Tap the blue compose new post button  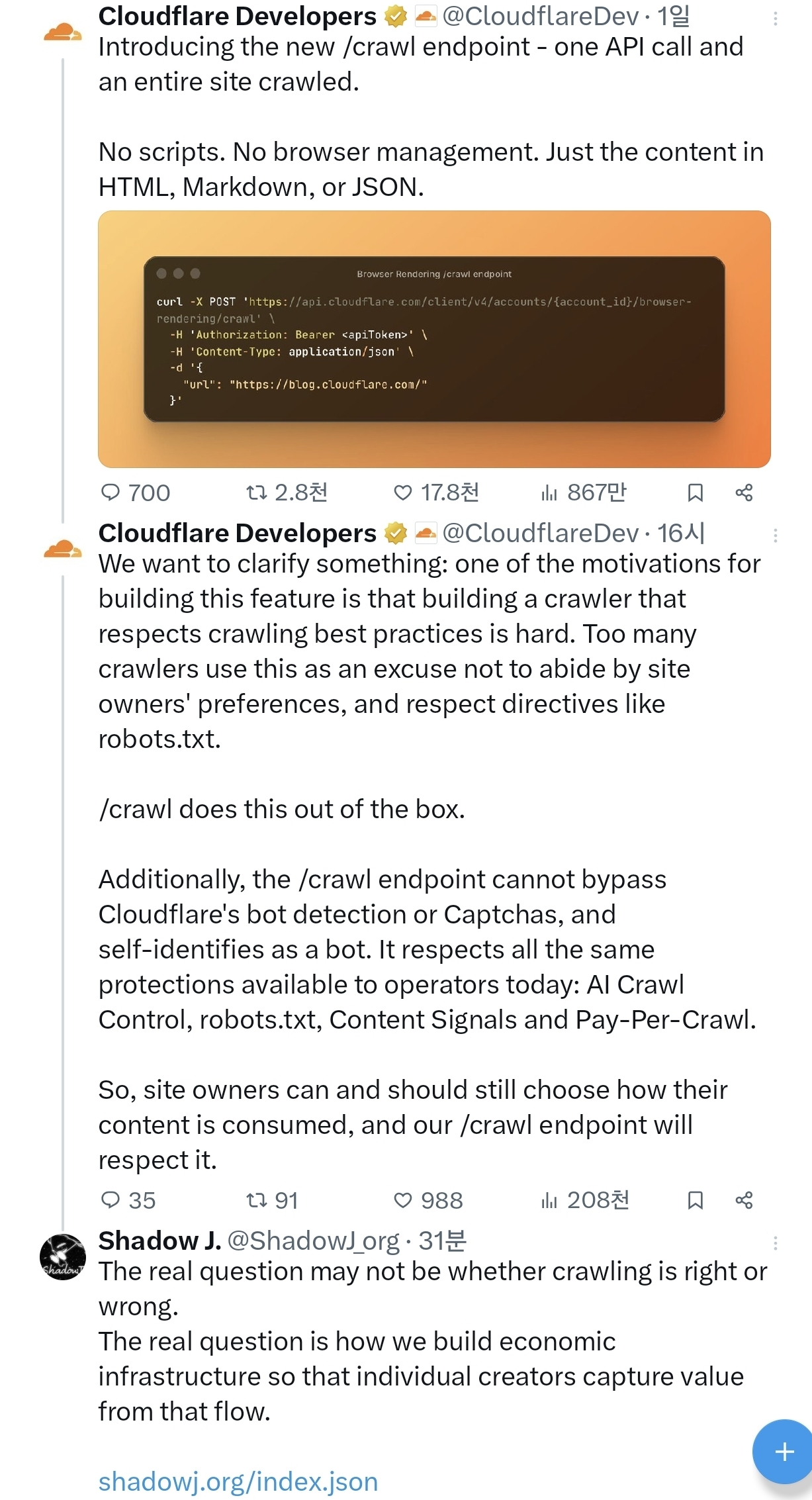(784, 1452)
